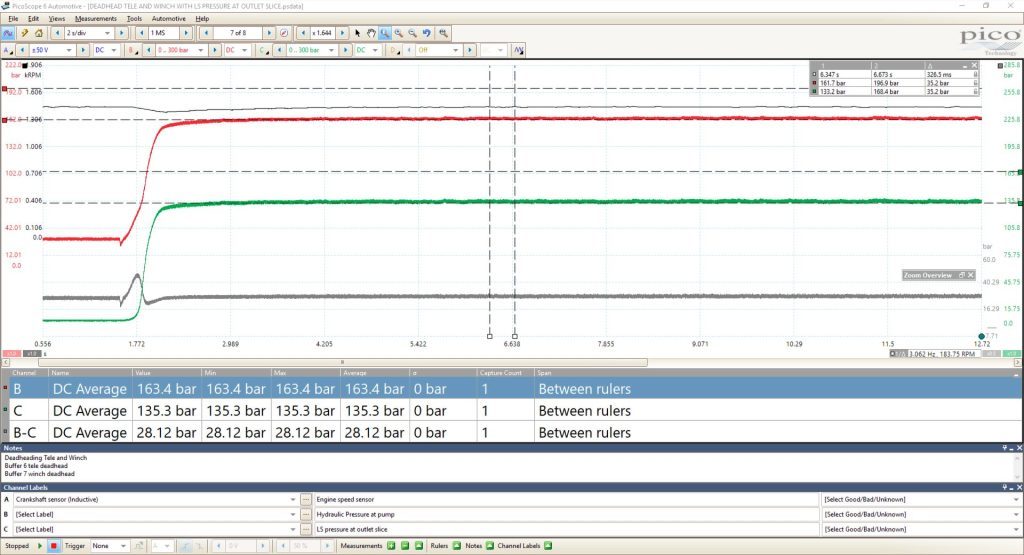Open math channels icon
1024x555 pixels.
[519, 50]
